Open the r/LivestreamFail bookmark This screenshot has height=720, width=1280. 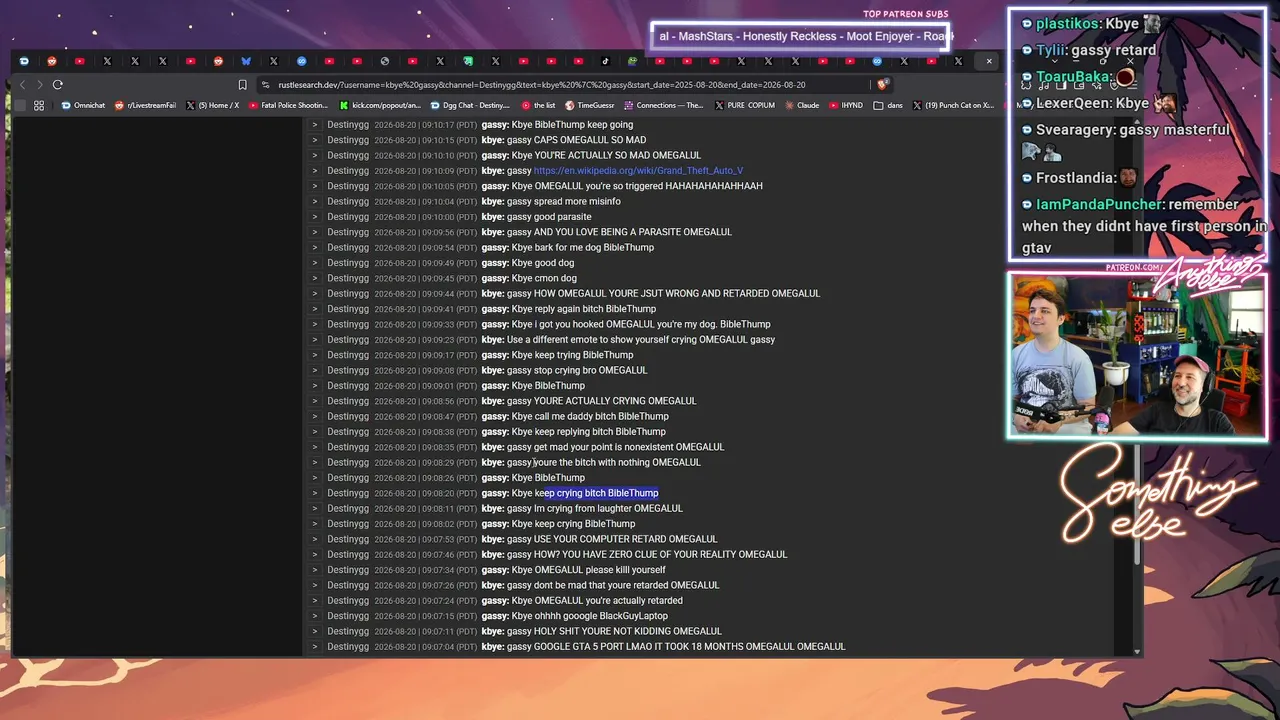[146, 105]
